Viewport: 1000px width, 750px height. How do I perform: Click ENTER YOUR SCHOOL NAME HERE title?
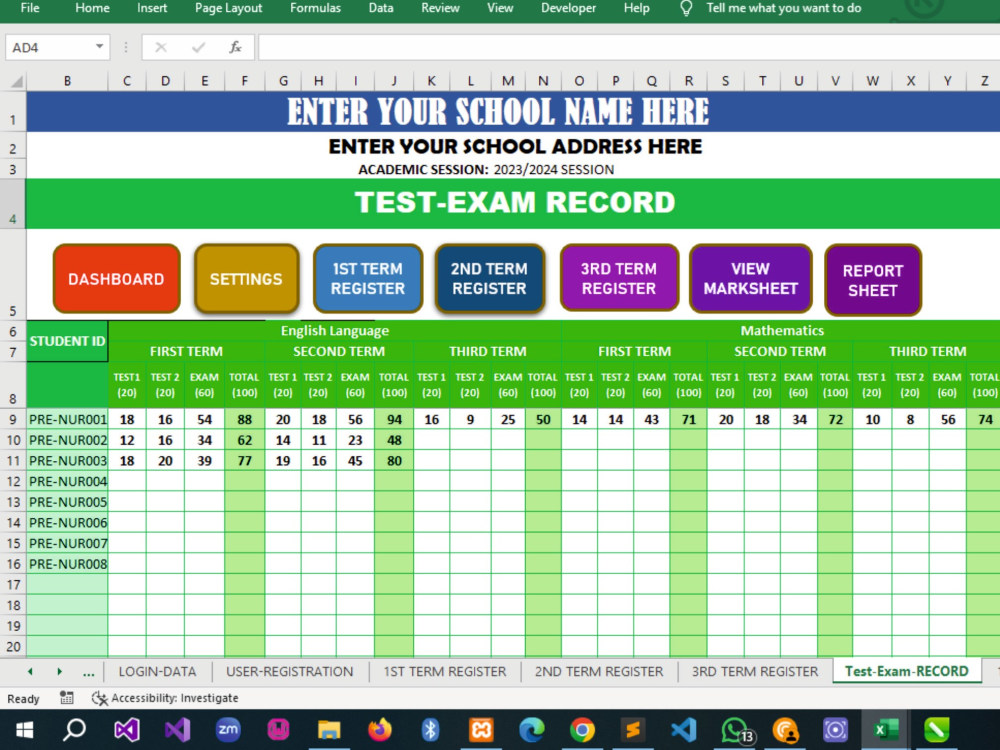point(498,112)
